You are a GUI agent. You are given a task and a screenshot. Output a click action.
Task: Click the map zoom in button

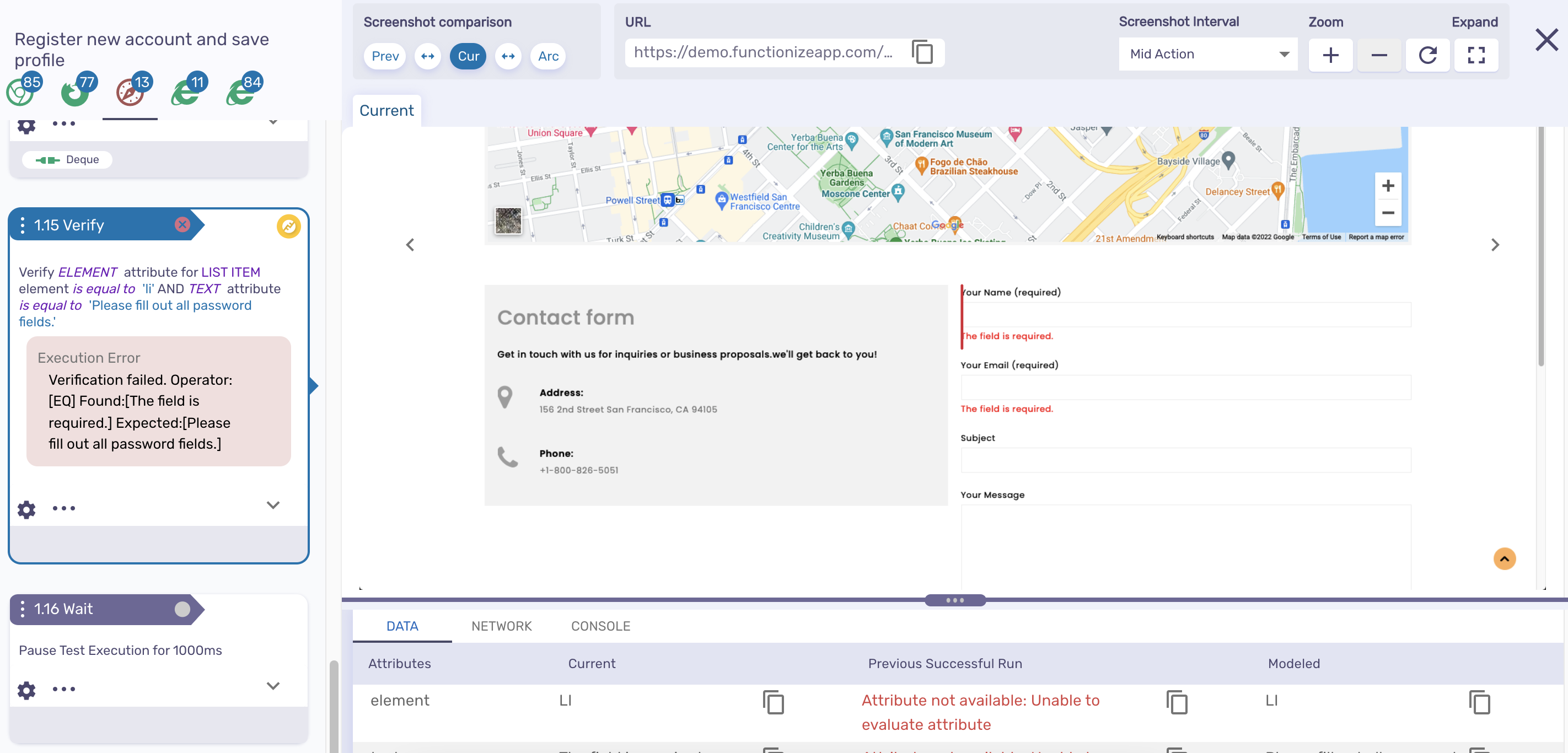tap(1388, 186)
